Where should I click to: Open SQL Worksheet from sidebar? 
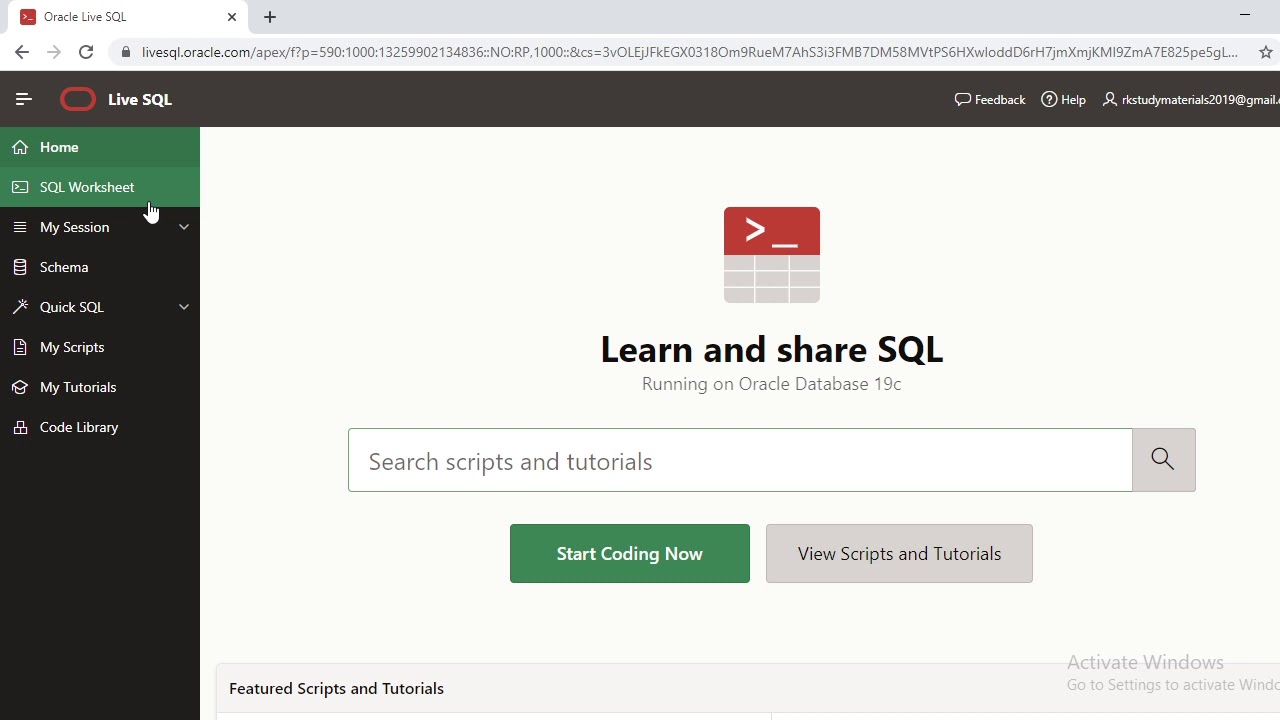click(x=100, y=187)
